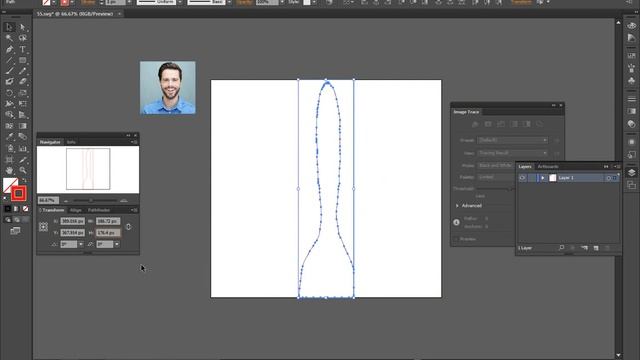This screenshot has width=640, height=360.
Task: Open the Layers panel dock icon
Action: [631, 172]
